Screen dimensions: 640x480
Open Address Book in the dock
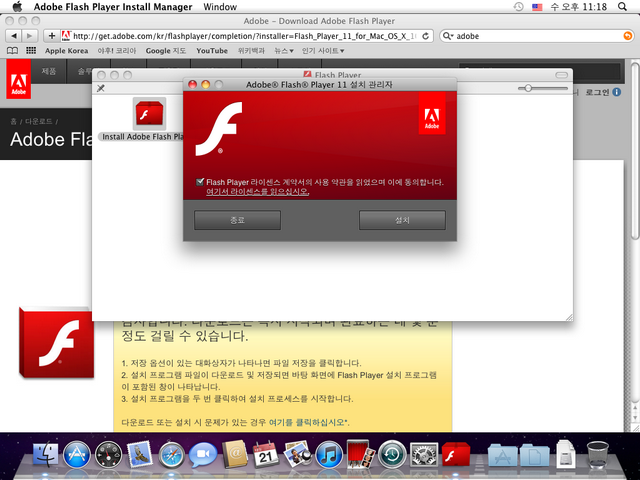tap(235, 453)
